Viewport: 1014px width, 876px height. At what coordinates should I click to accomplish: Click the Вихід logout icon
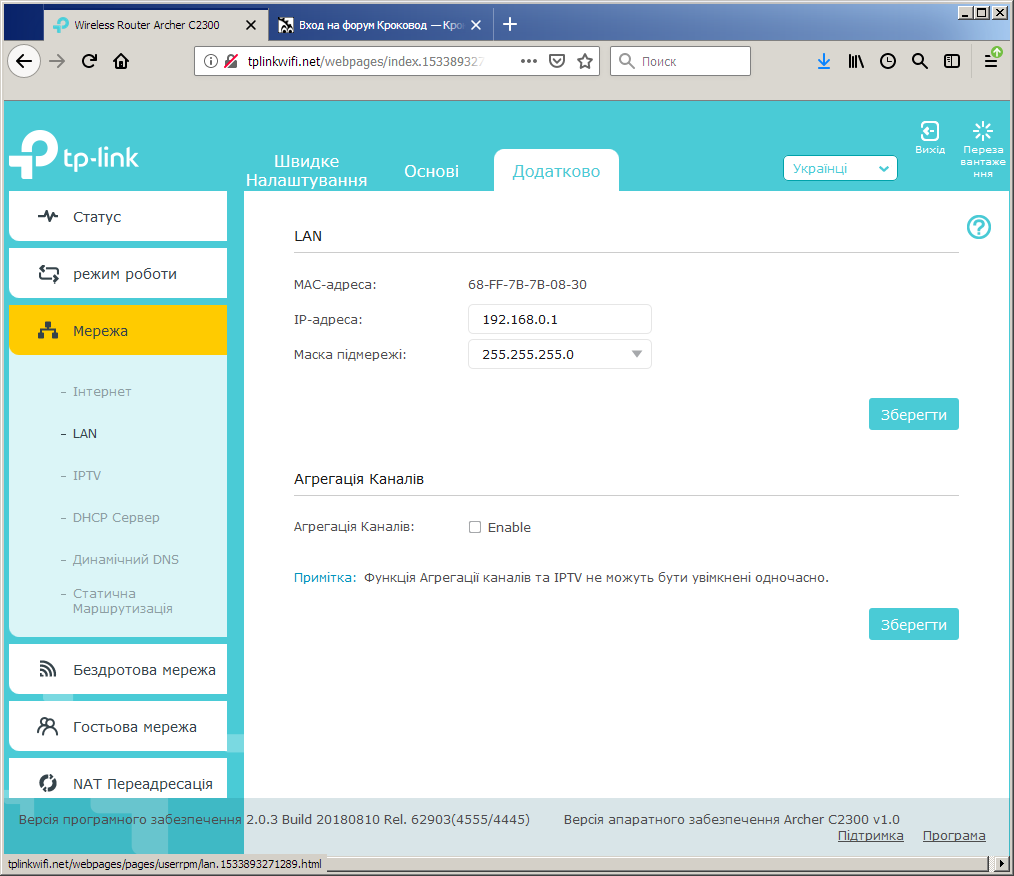930,131
